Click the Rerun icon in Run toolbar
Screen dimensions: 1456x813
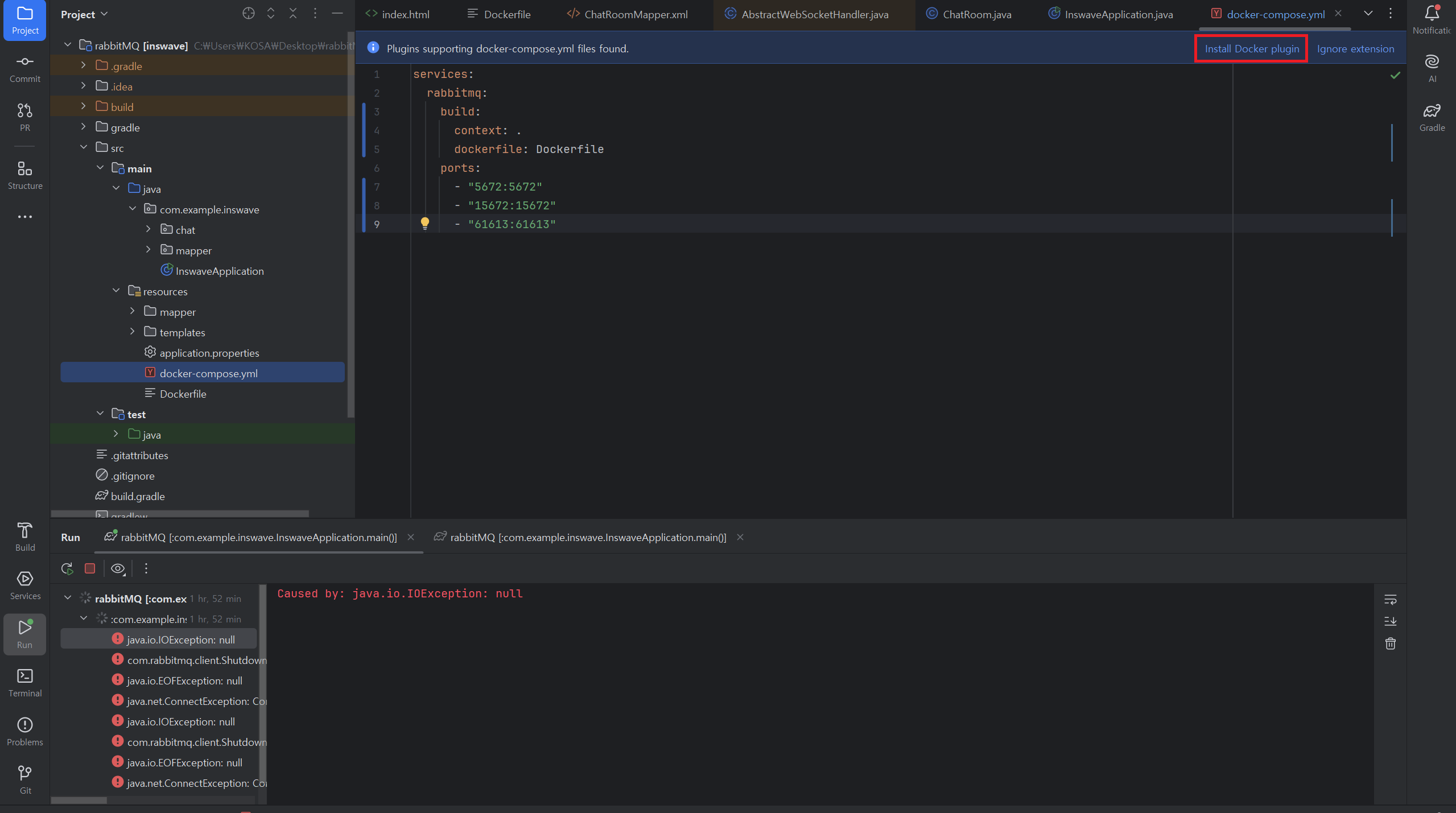67,568
